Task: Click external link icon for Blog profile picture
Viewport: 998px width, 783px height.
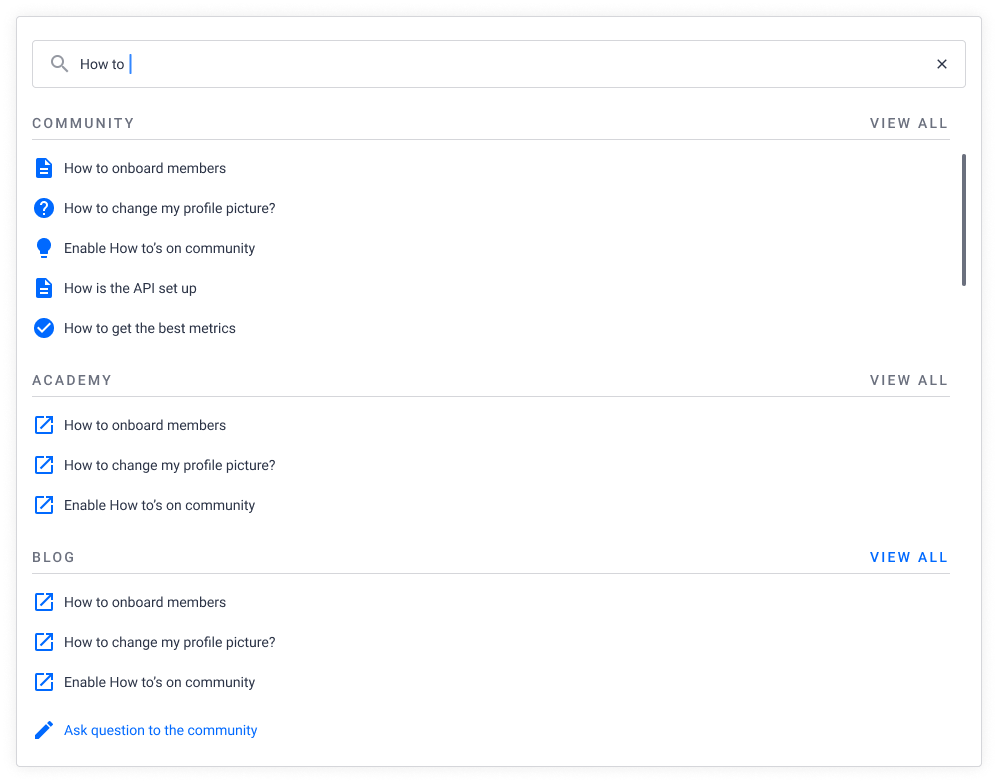Action: click(43, 642)
